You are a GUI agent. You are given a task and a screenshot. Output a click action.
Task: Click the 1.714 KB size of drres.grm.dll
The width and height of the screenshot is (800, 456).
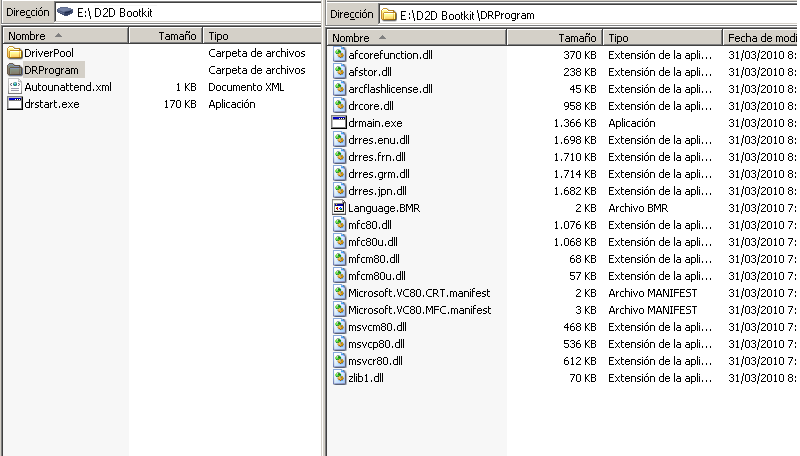click(x=574, y=174)
